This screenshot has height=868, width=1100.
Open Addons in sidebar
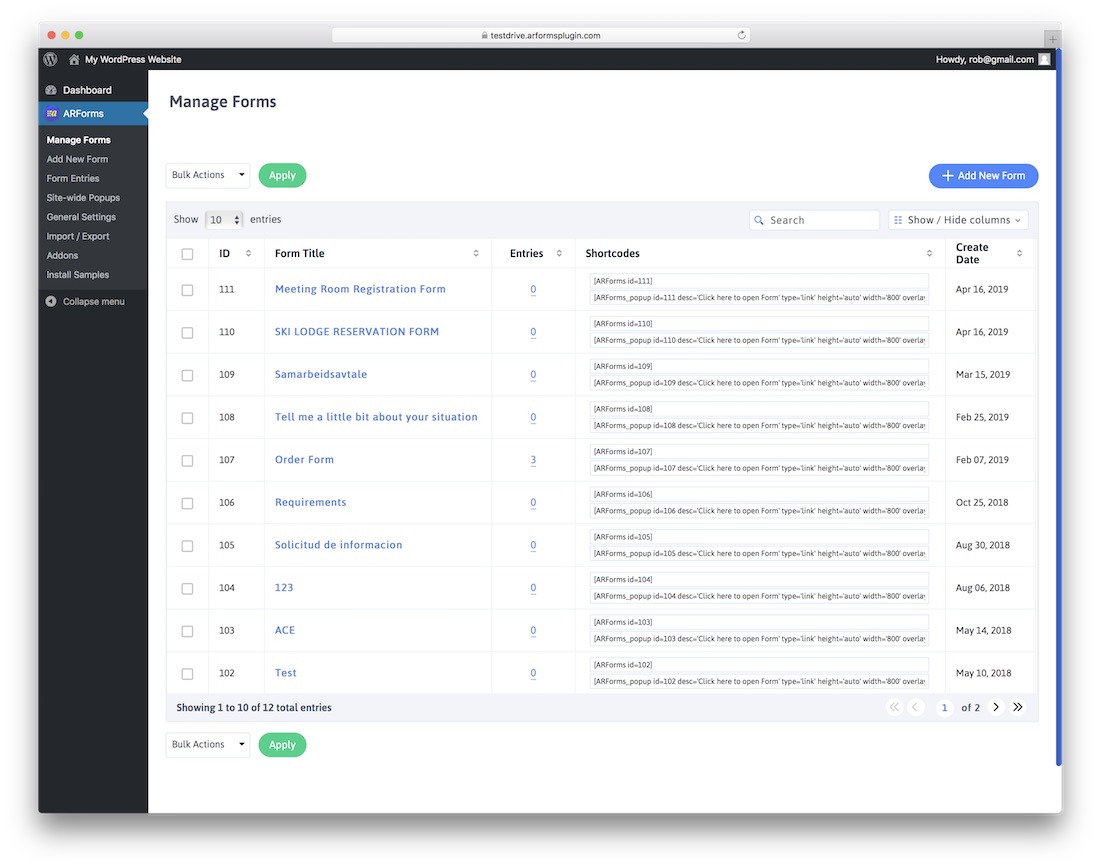pyautogui.click(x=62, y=255)
